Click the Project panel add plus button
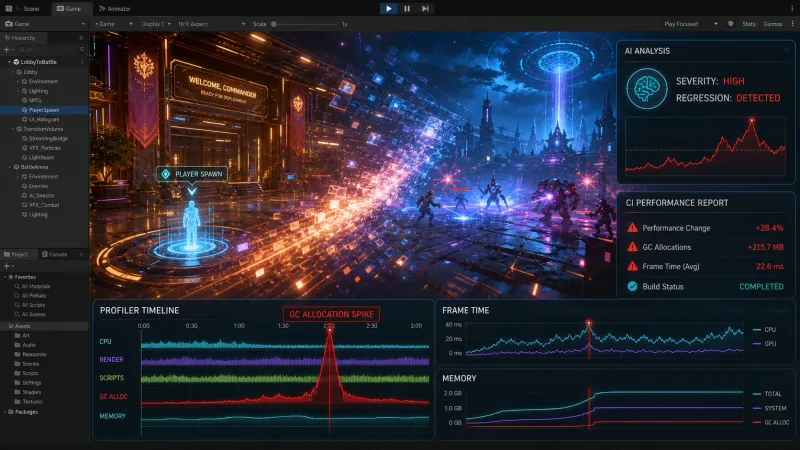Image resolution: width=800 pixels, height=450 pixels. [7, 266]
